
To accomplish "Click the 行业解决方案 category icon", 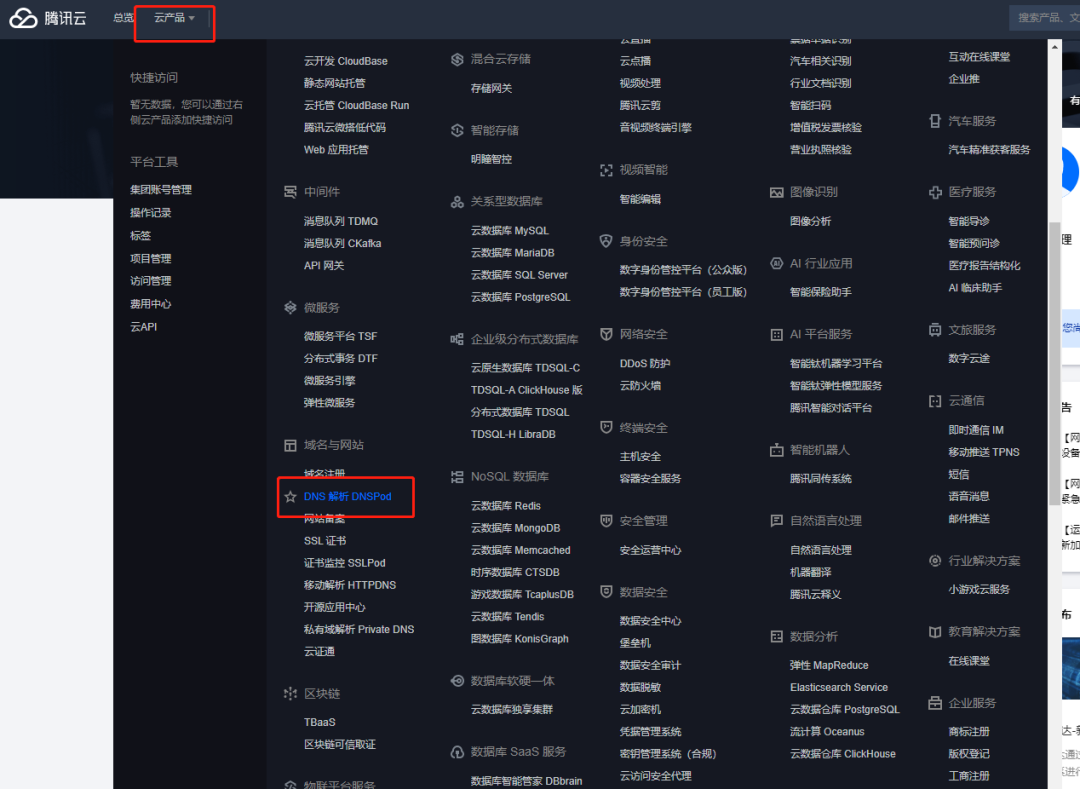I will 935,560.
